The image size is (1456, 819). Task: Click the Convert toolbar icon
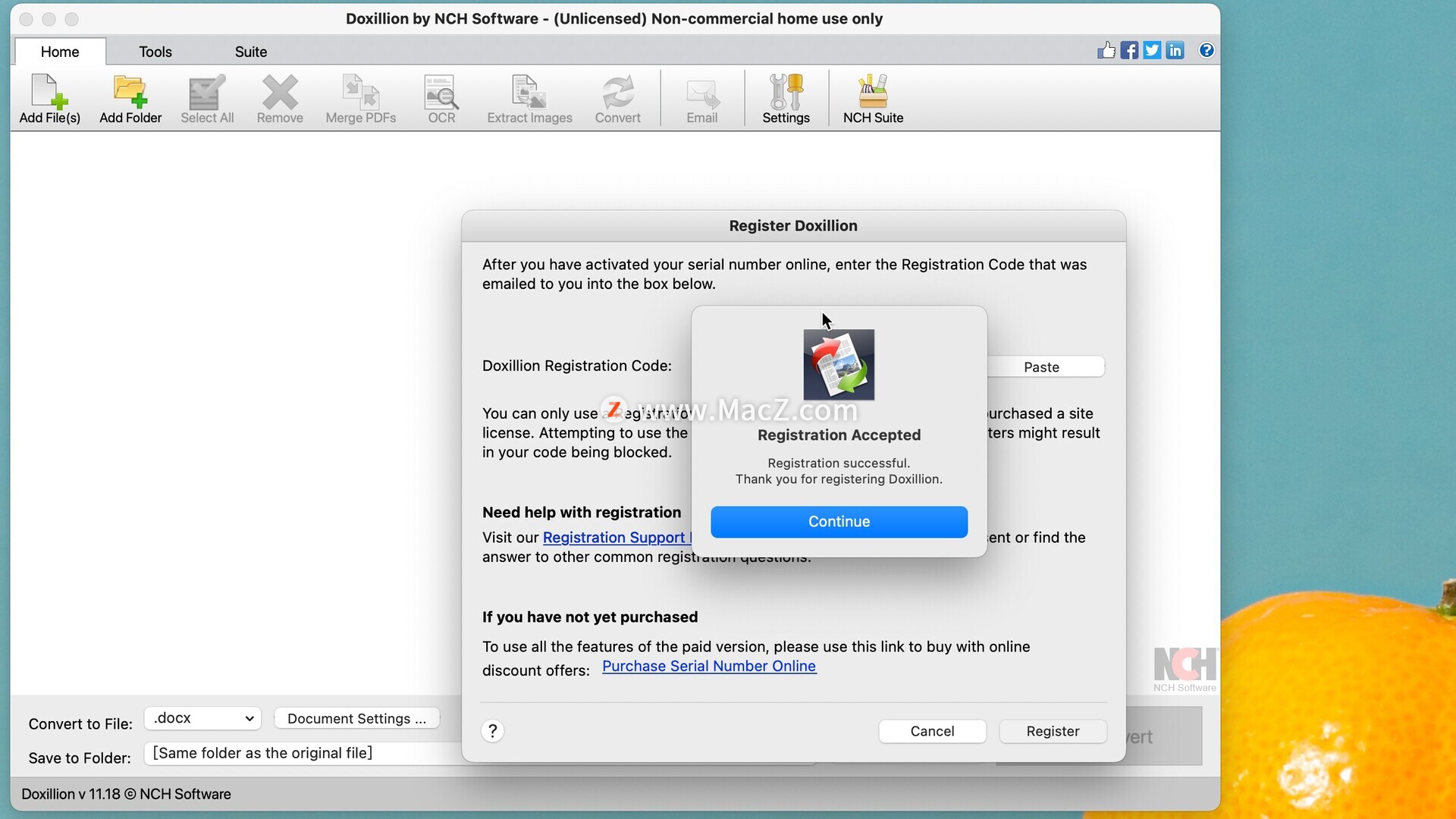618,99
